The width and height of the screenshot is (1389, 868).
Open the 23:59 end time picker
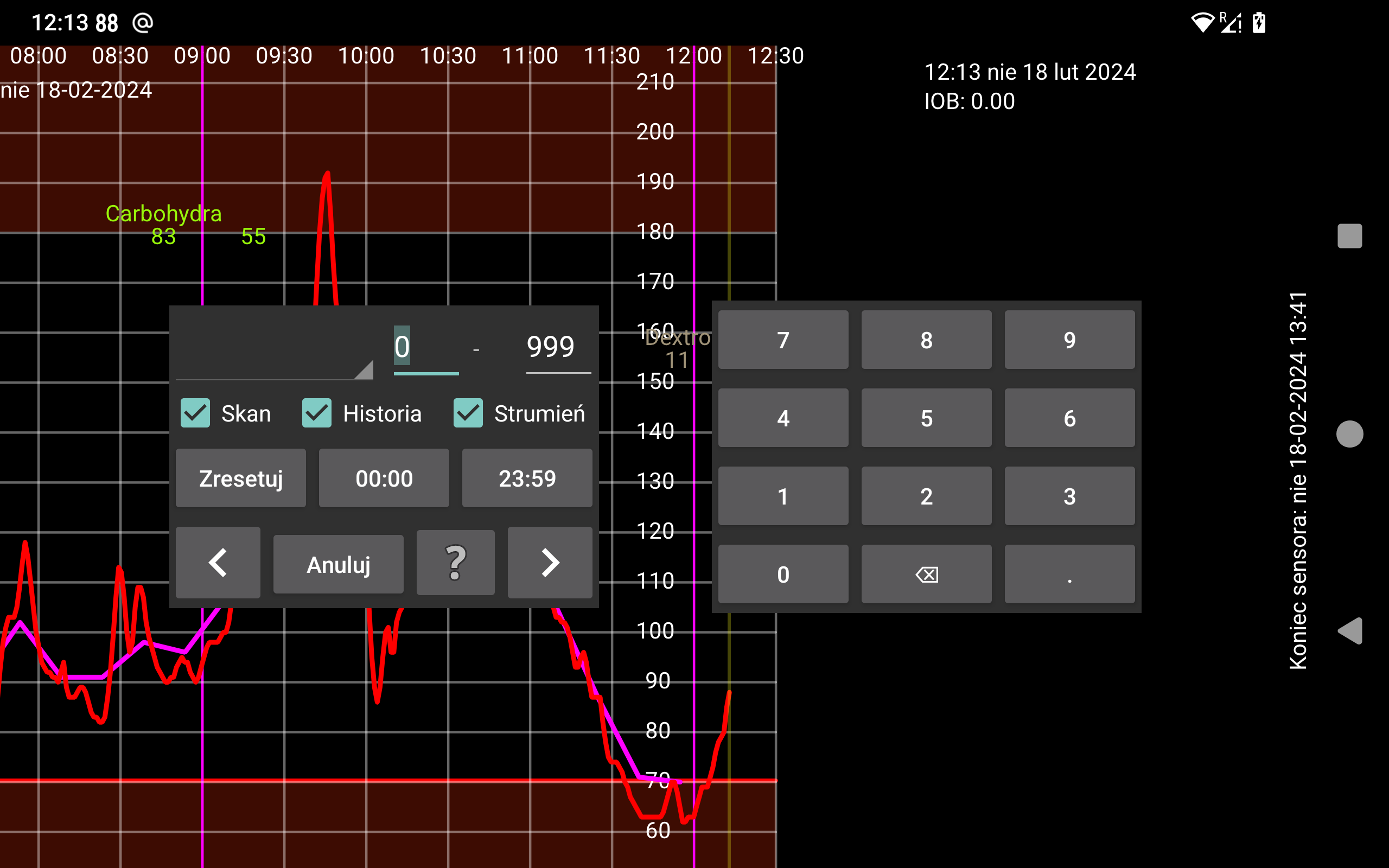pos(527,478)
